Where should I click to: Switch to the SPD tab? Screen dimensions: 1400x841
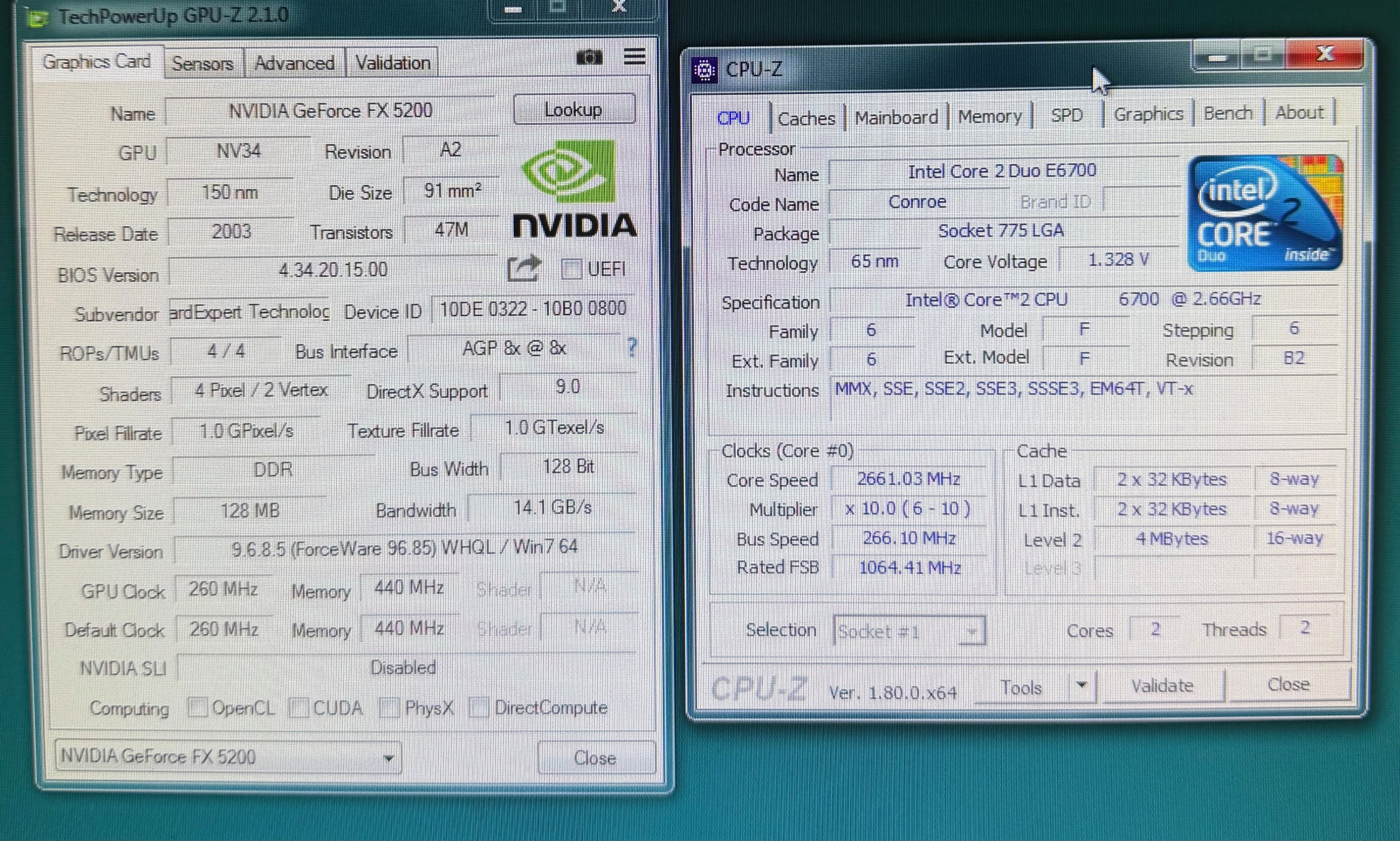pos(1067,115)
